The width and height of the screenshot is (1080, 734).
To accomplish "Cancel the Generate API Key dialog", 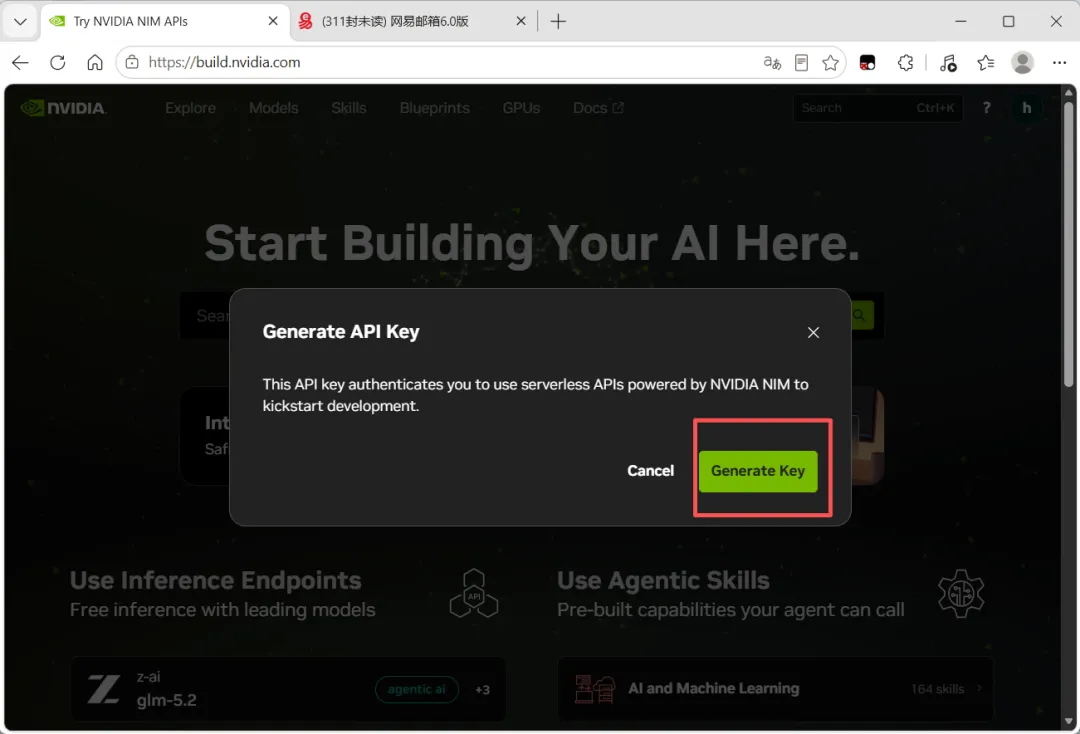I will click(x=650, y=471).
